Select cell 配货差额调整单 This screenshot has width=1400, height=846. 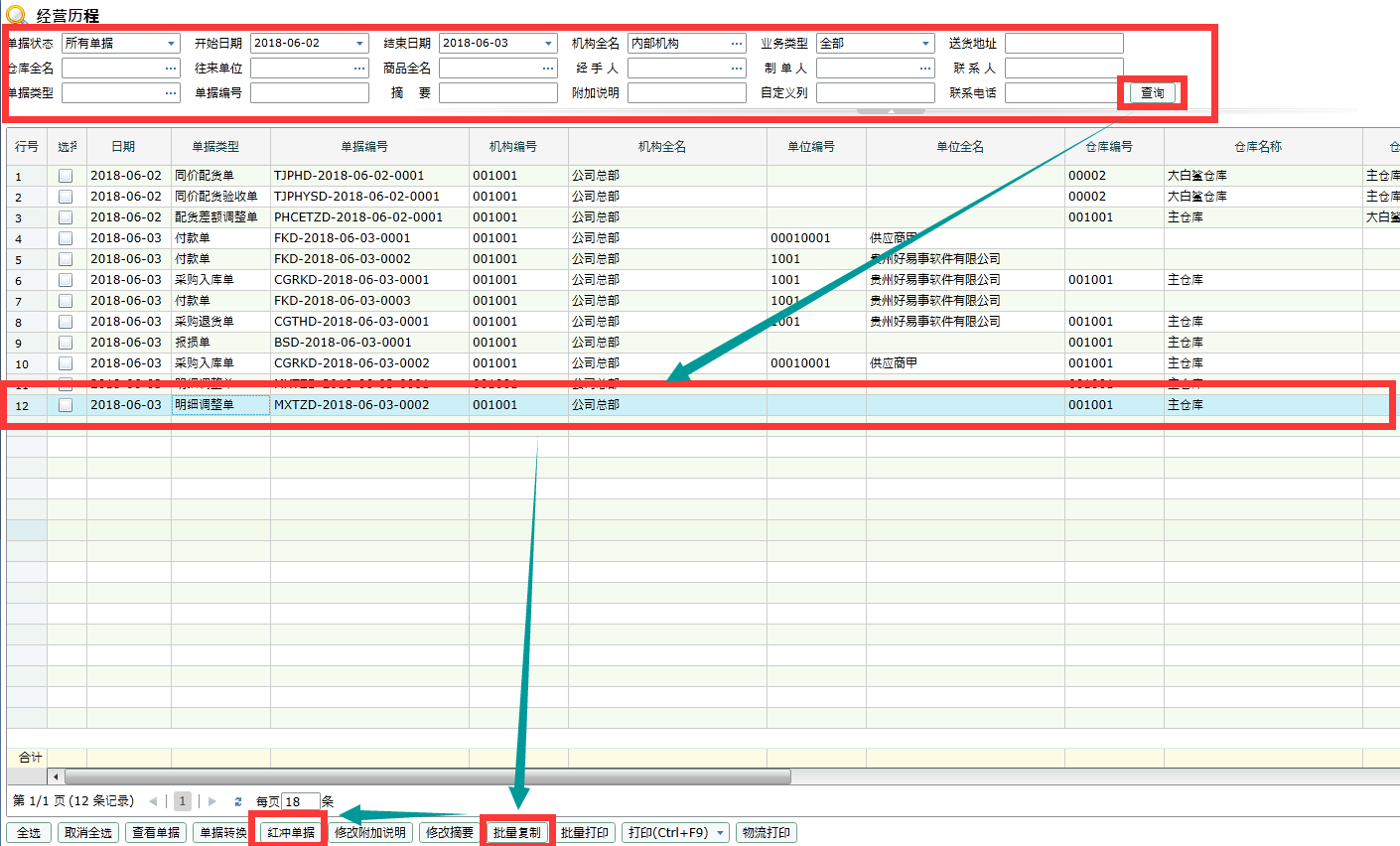coord(220,217)
